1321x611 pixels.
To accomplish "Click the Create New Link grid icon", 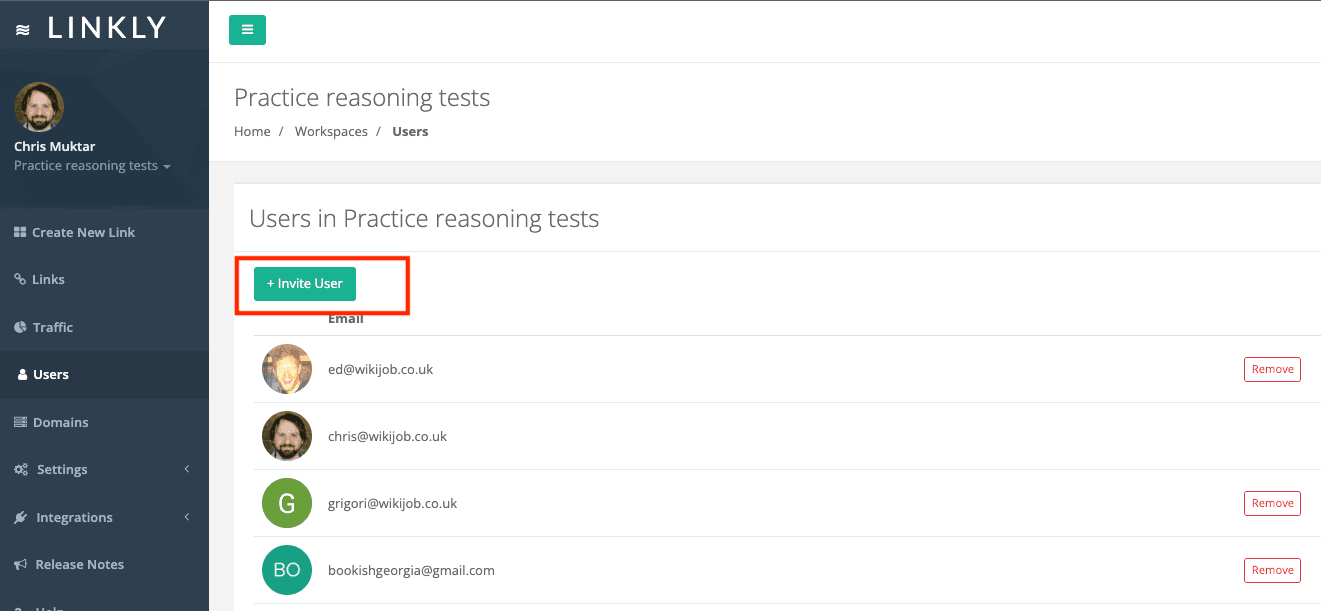I will 20,232.
